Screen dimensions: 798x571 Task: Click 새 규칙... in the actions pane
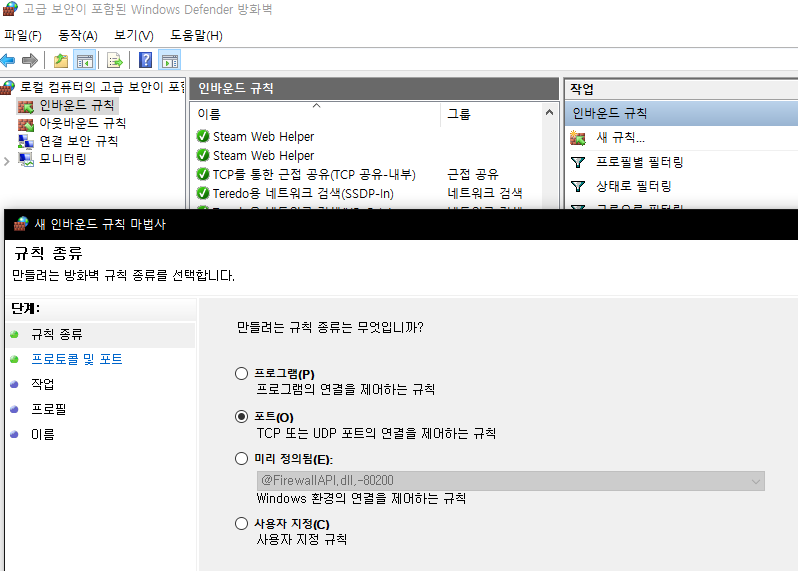(620, 137)
